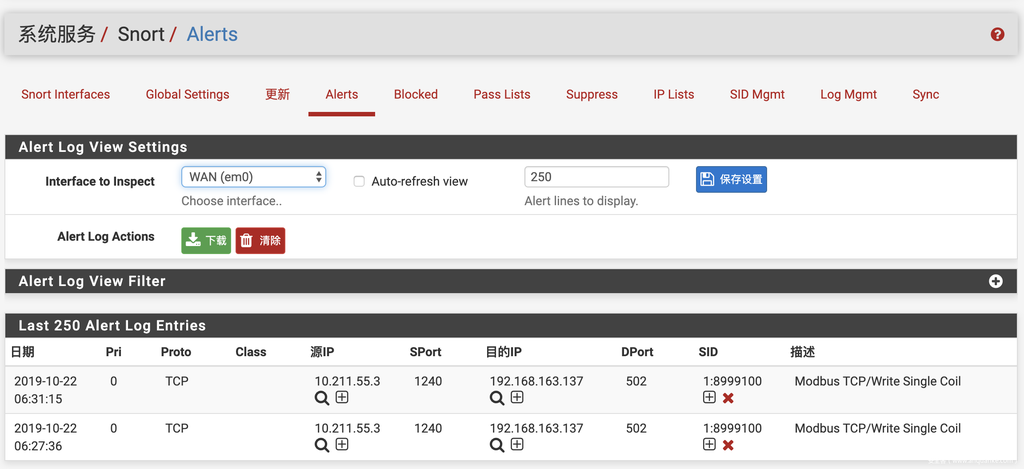Click the red X under SID, first row
The height and width of the screenshot is (469, 1024).
(x=728, y=398)
